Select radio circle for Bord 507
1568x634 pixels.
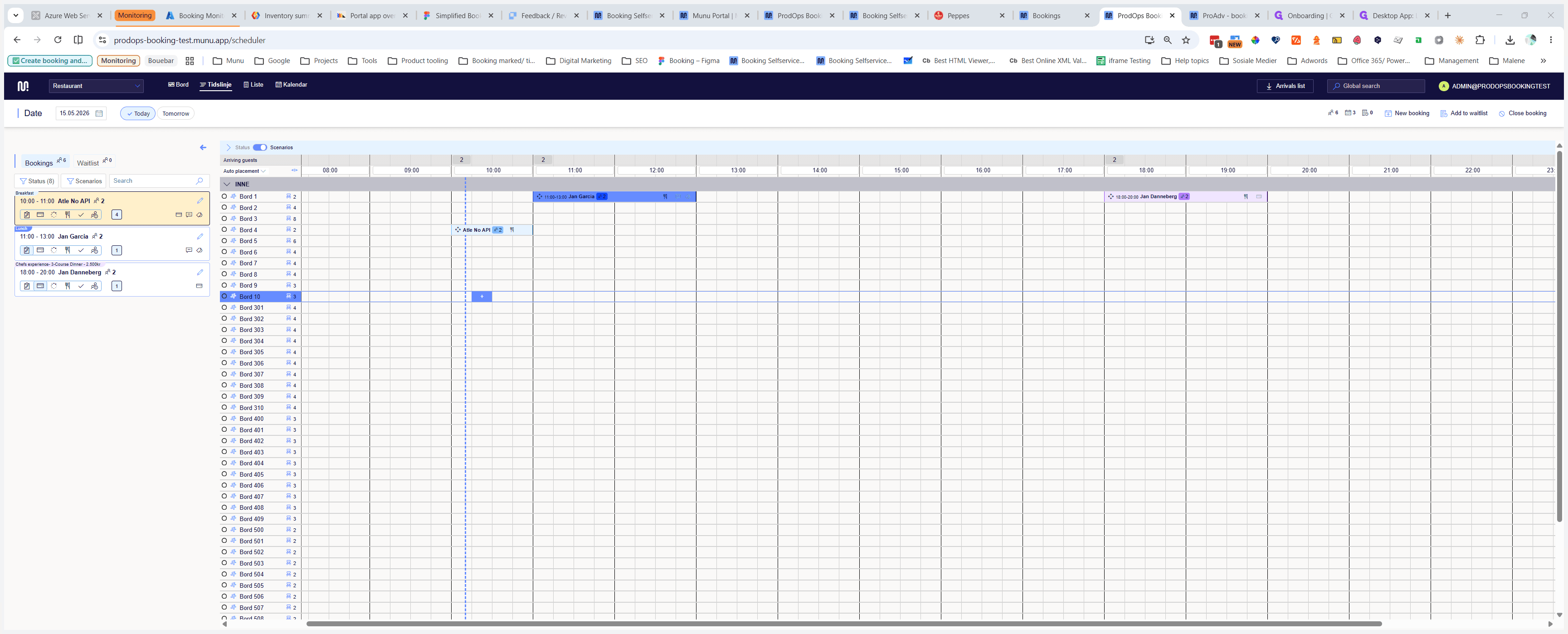224,607
